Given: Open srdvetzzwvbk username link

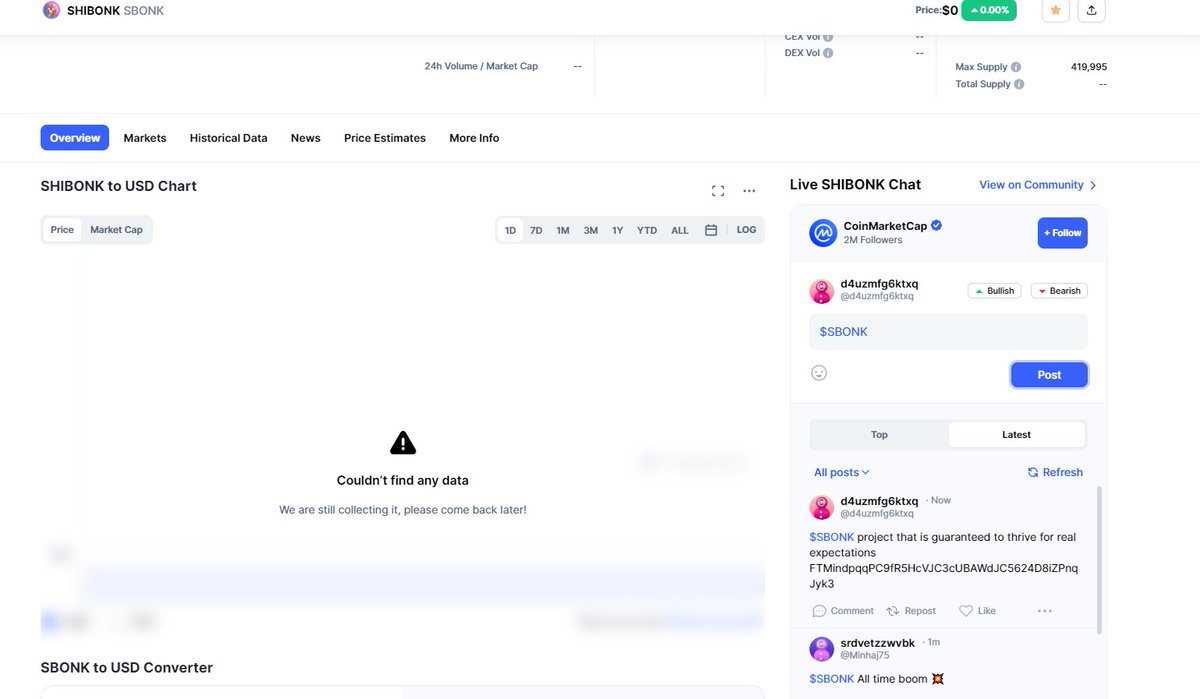Looking at the screenshot, I should tap(877, 643).
